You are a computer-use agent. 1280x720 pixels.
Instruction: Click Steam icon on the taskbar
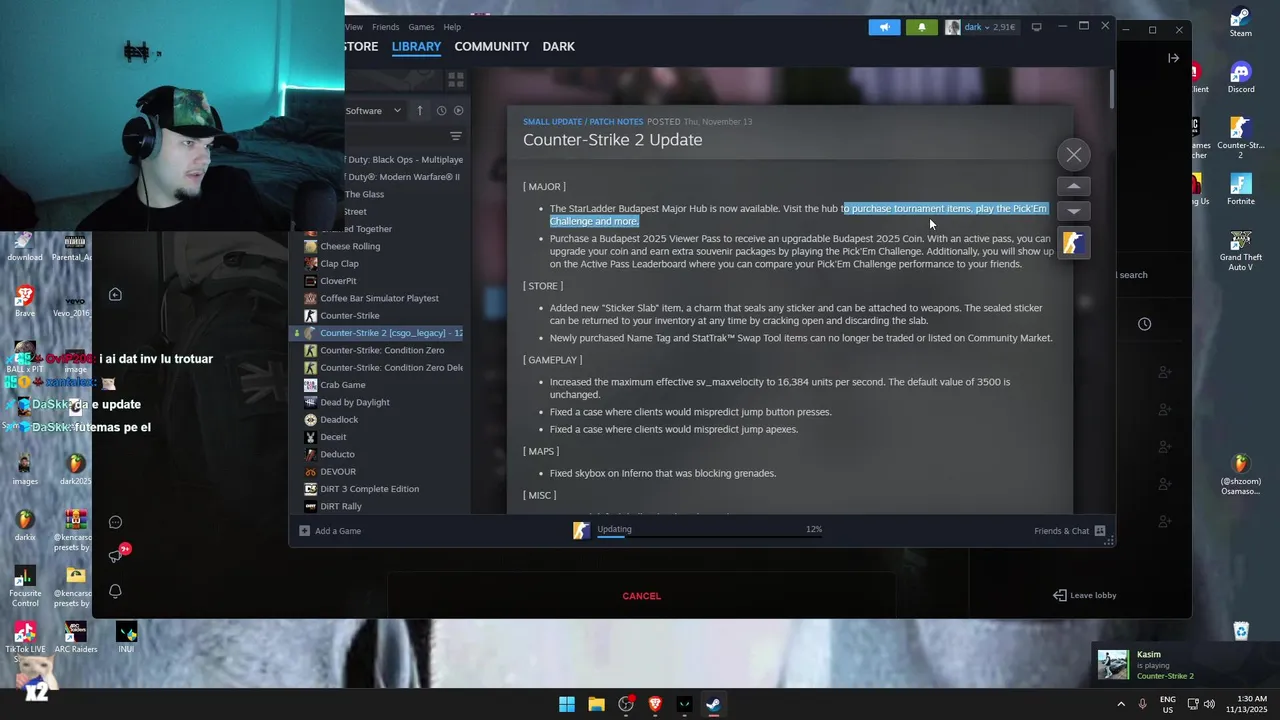pyautogui.click(x=713, y=704)
